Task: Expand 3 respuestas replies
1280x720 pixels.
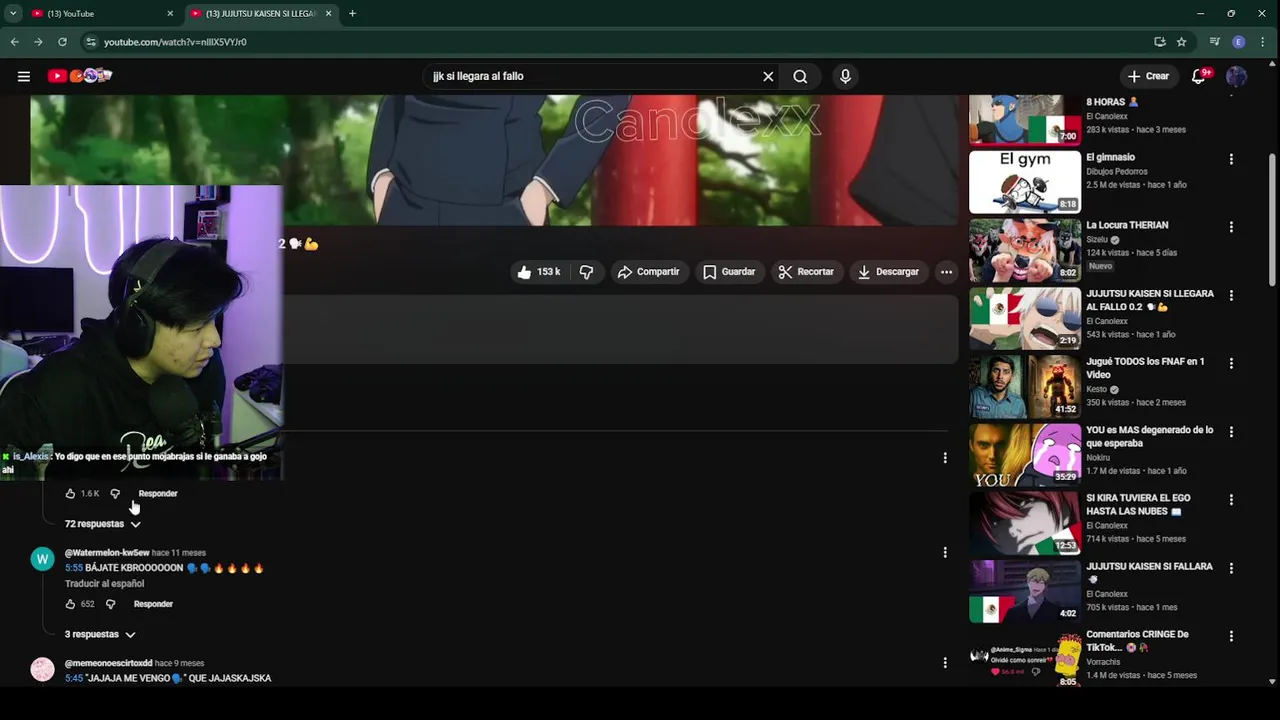Action: point(100,634)
